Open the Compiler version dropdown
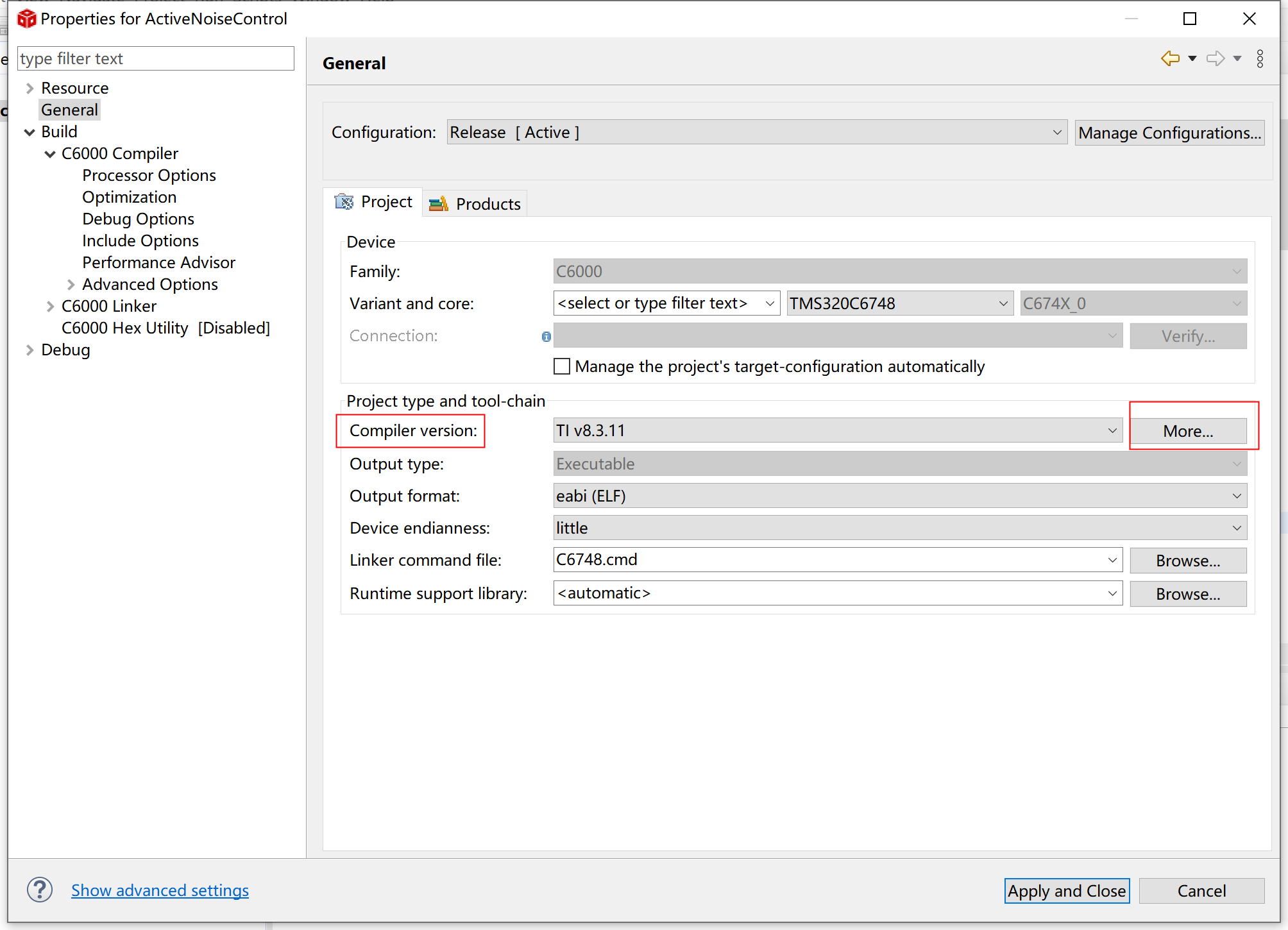The image size is (1288, 930). [x=1112, y=430]
